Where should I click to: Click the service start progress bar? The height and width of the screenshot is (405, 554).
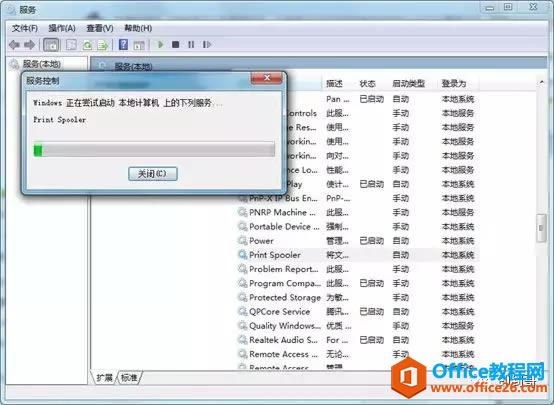[x=154, y=149]
